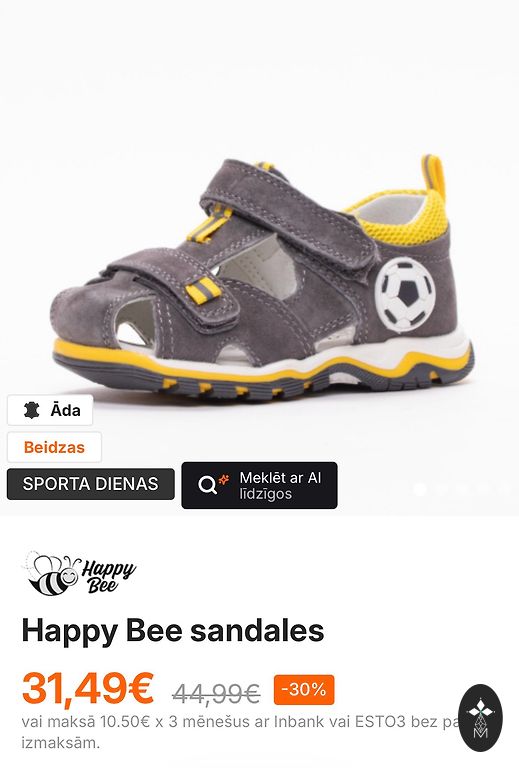
Task: Select the third carousel indicator dot
Action: [x=462, y=489]
